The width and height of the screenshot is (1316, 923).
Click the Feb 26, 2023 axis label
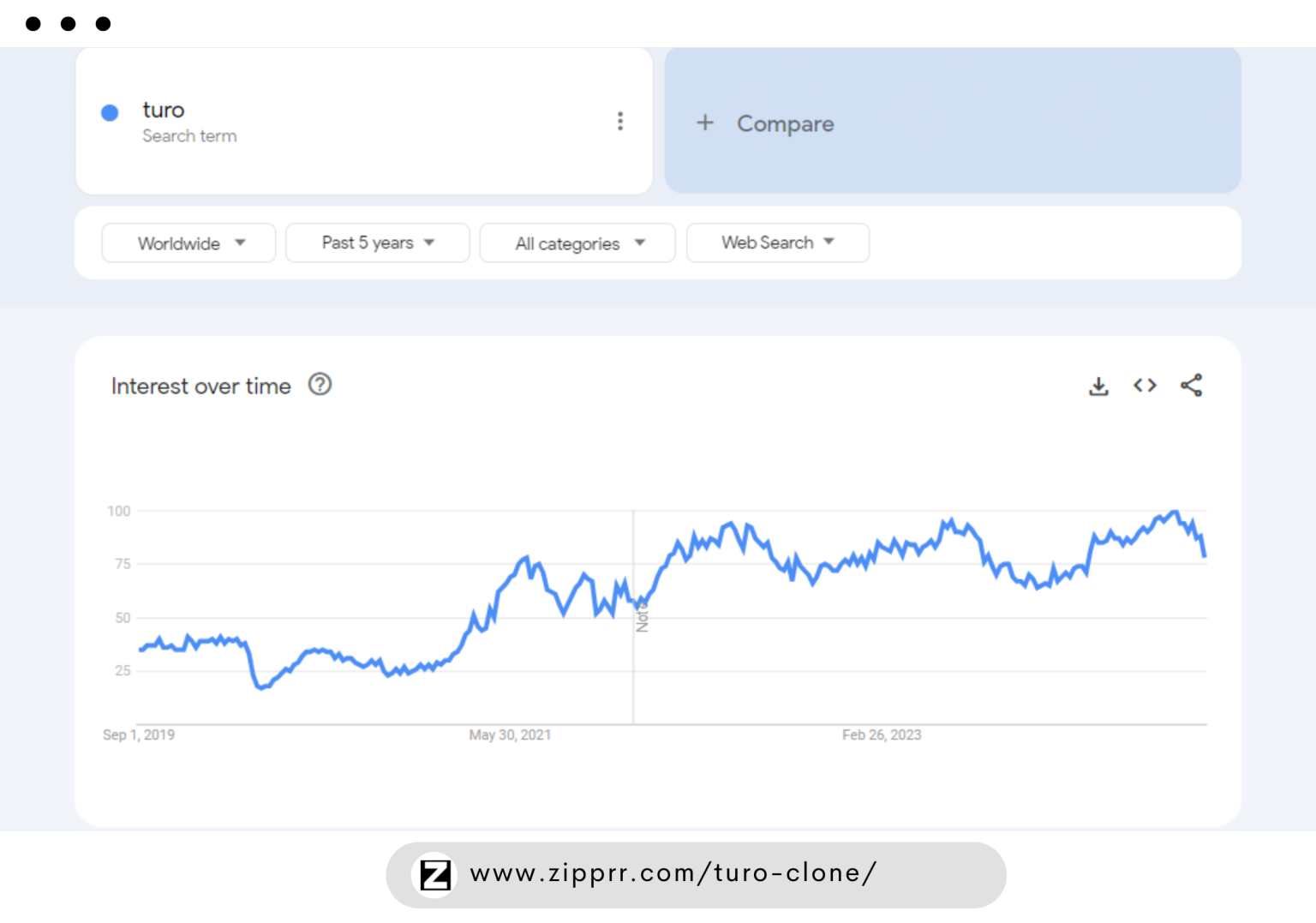click(x=881, y=735)
